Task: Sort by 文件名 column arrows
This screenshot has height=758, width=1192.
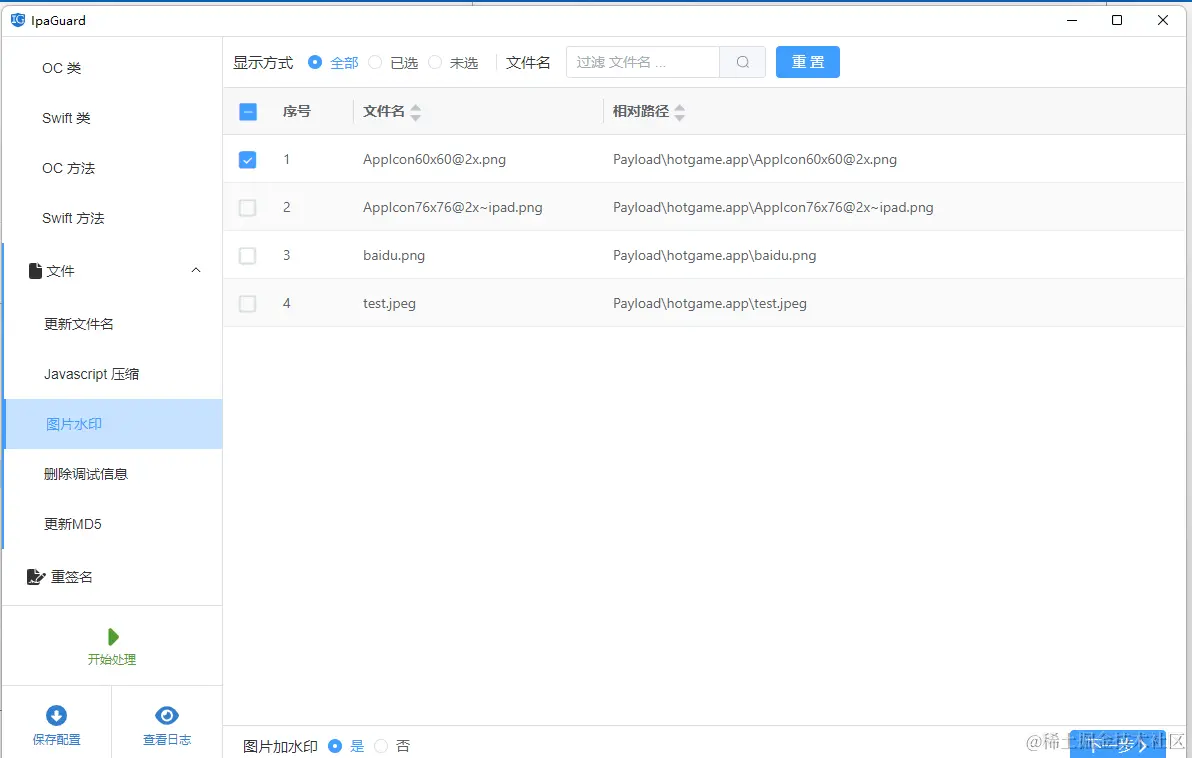Action: [415, 113]
